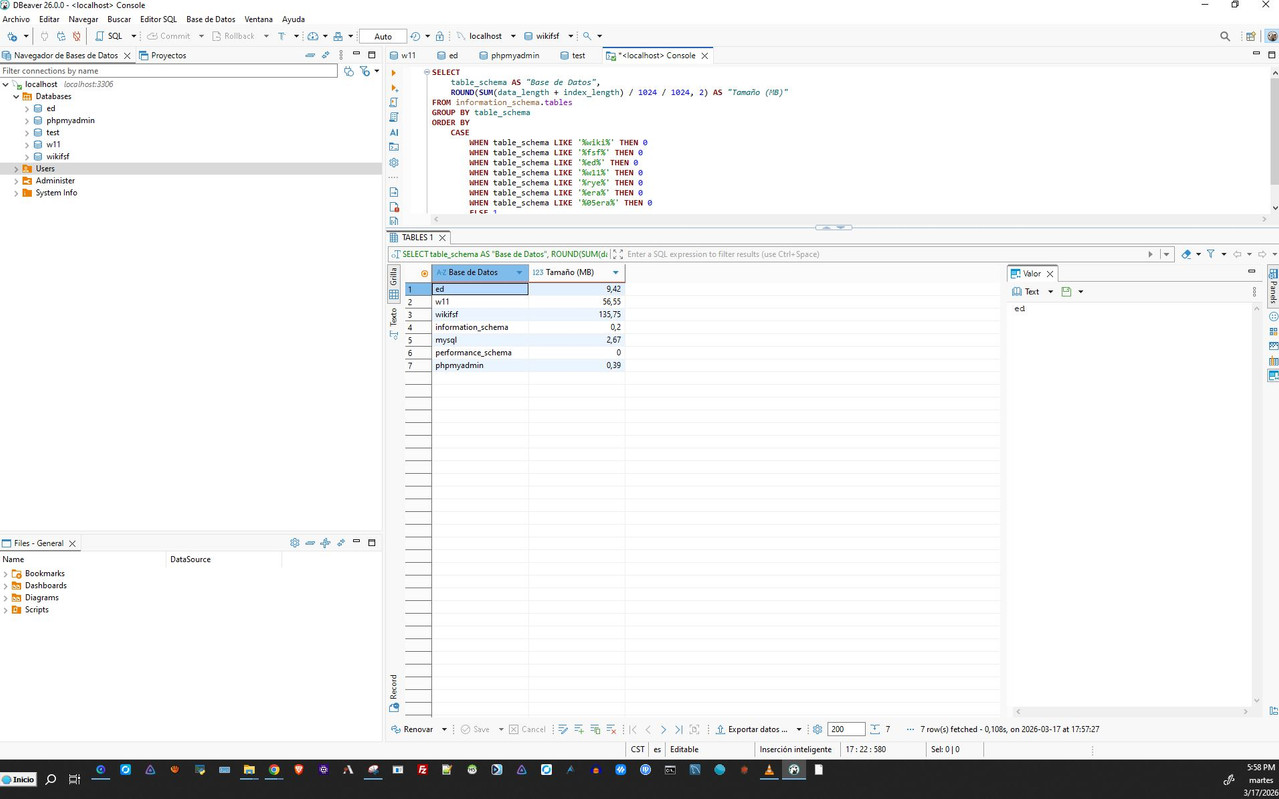The image size is (1279, 799).
Task: Click the transaction lock icon in the toolbar
Action: pos(440,36)
